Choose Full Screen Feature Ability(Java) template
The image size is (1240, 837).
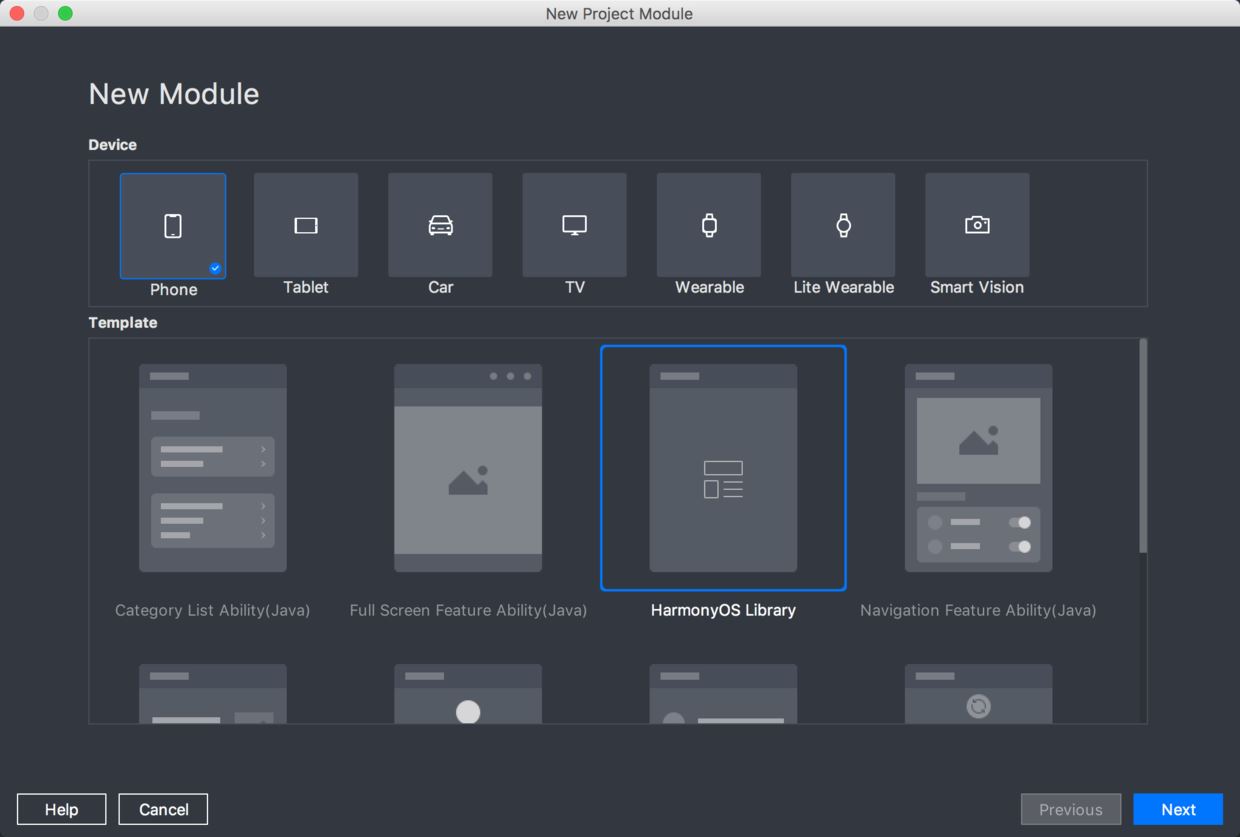[x=468, y=468]
